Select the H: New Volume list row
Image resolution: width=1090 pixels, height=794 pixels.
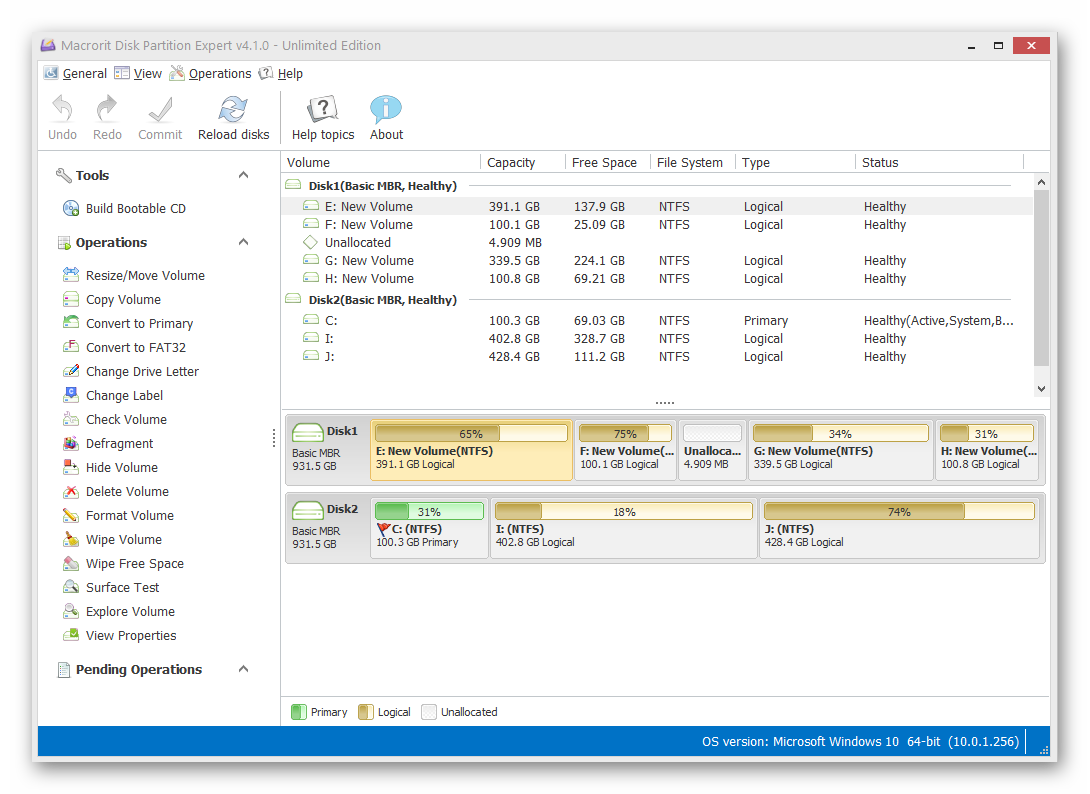tap(657, 279)
